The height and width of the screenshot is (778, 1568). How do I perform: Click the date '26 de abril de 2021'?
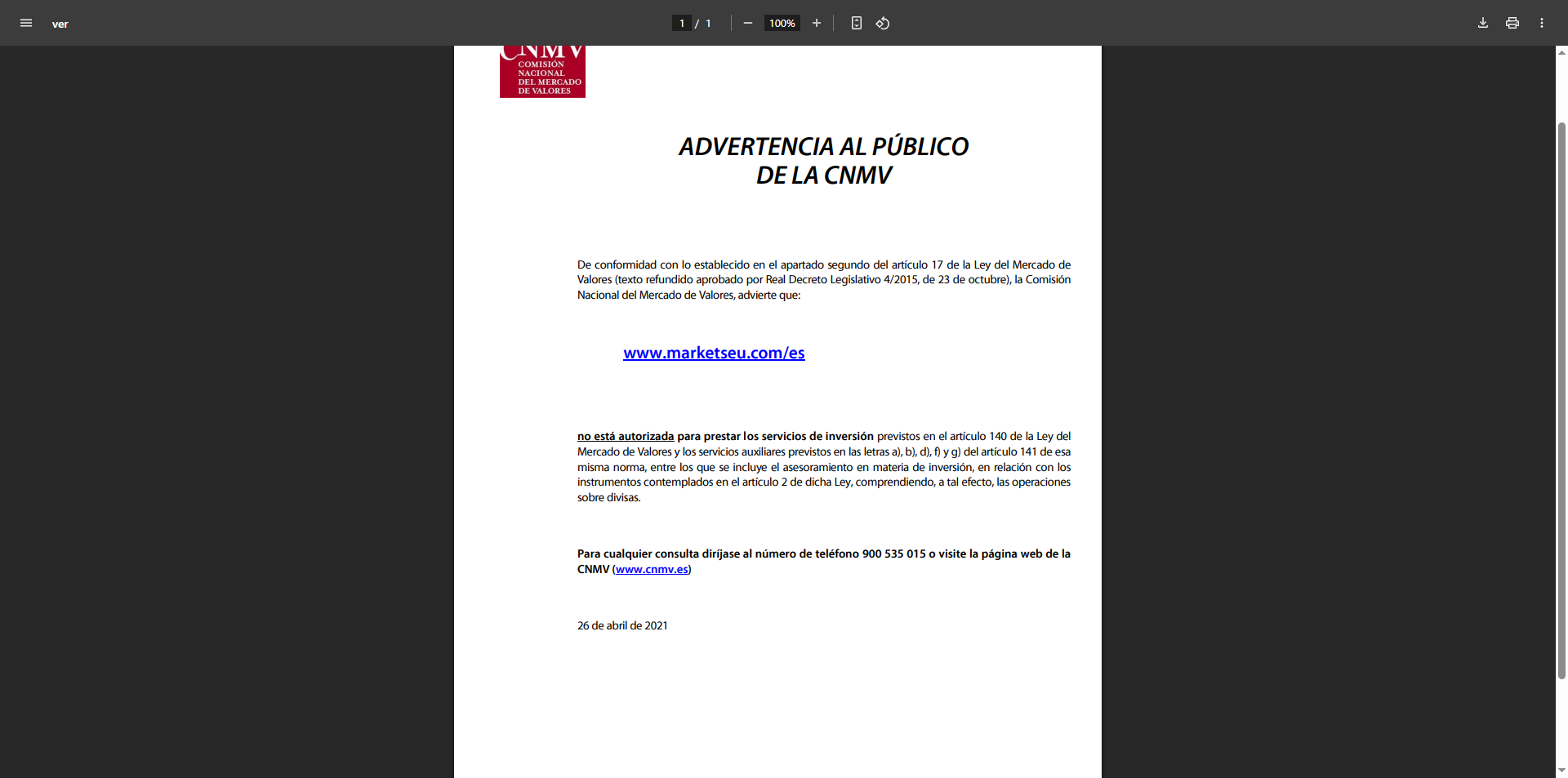coord(622,625)
